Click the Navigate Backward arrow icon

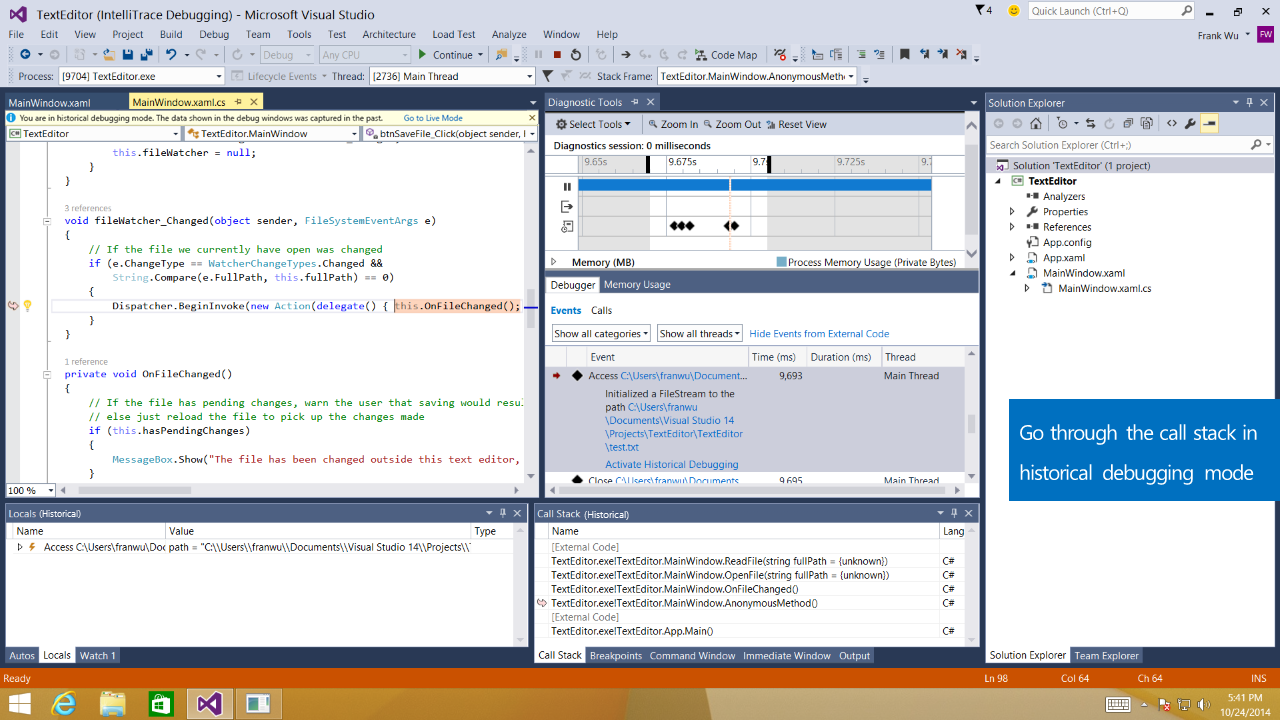(x=25, y=54)
